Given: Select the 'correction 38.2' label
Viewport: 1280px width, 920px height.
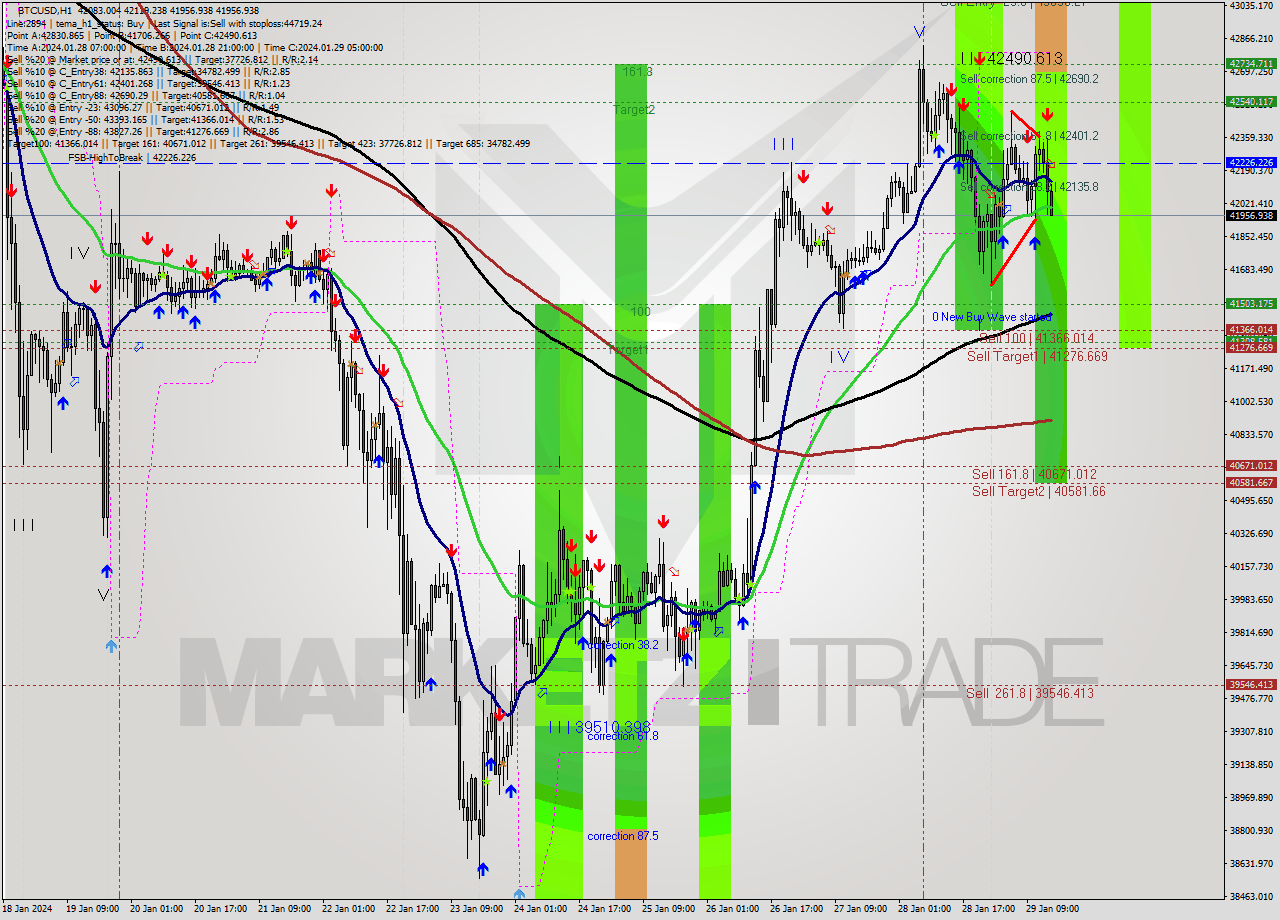Looking at the screenshot, I should pyautogui.click(x=623, y=645).
